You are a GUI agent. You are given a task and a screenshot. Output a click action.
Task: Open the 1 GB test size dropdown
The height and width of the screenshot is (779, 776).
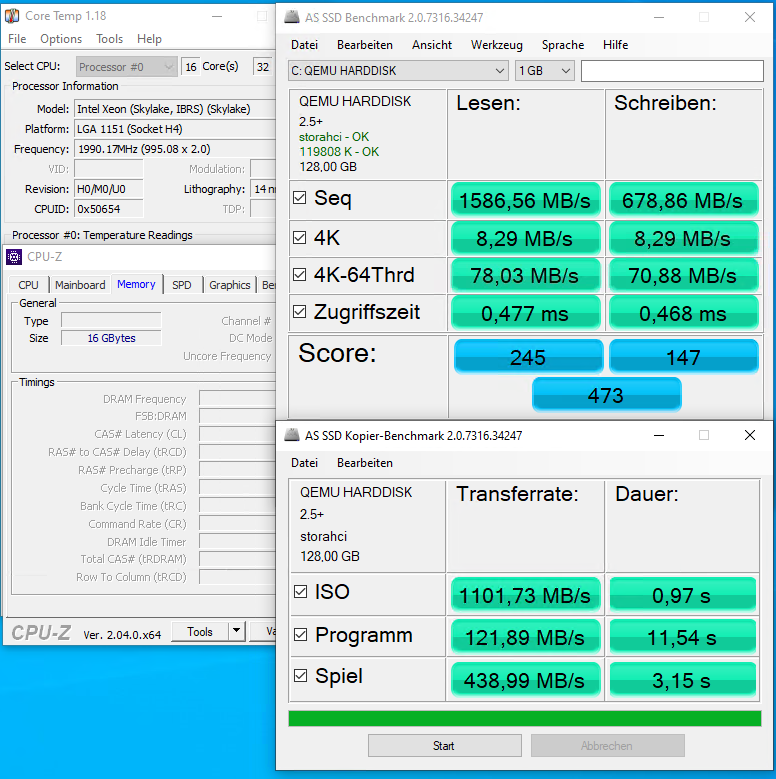pos(545,71)
